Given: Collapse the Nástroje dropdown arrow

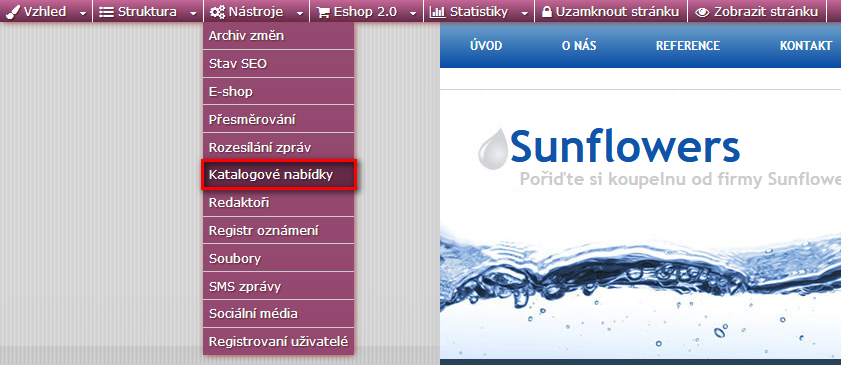Looking at the screenshot, I should tap(300, 13).
